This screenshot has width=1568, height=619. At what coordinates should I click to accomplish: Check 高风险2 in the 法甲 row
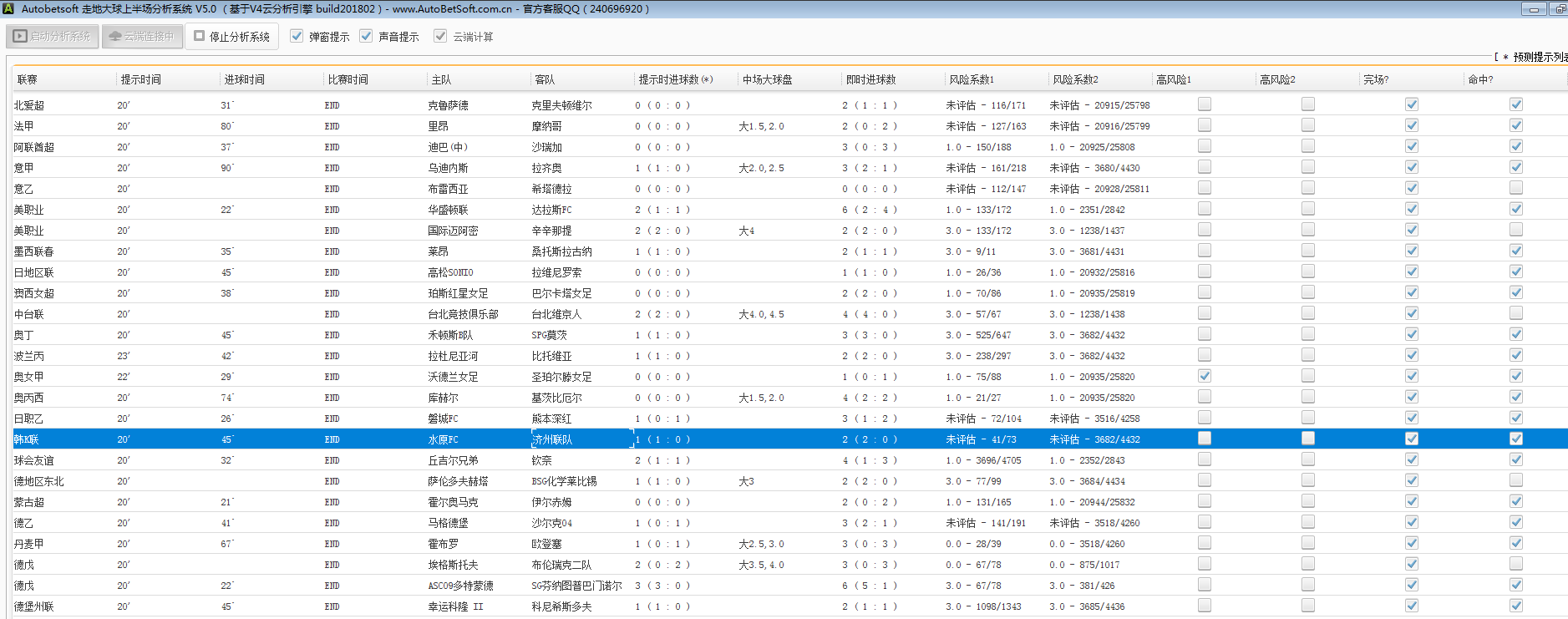[1307, 125]
